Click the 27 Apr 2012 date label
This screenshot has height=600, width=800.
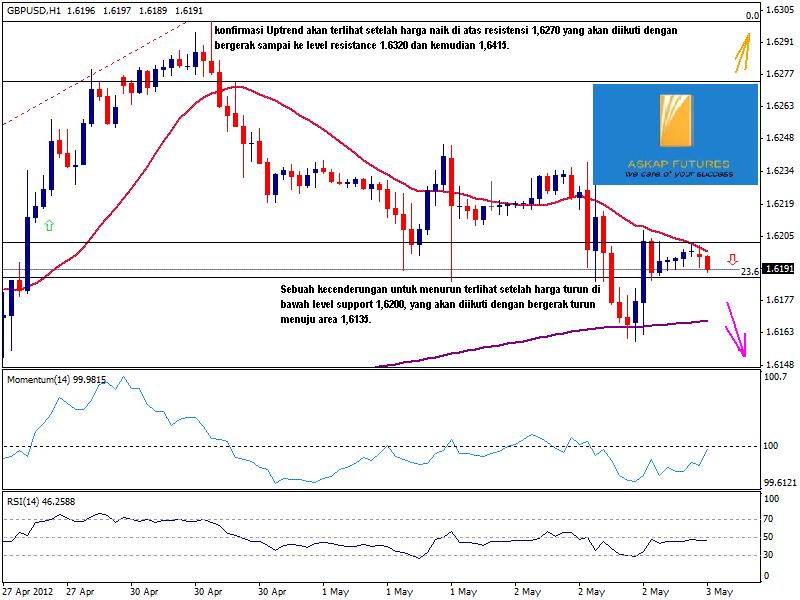[26, 591]
